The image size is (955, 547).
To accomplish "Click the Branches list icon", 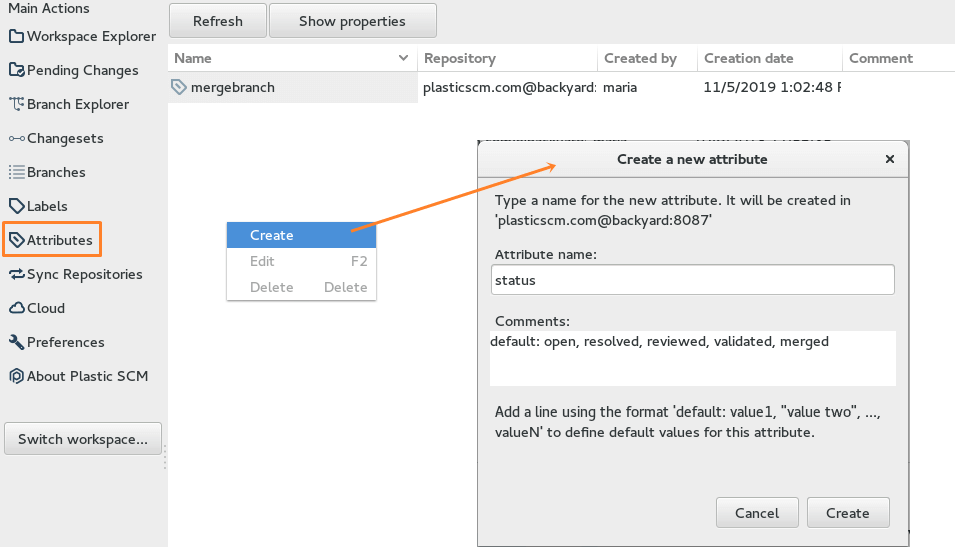I will [x=16, y=172].
